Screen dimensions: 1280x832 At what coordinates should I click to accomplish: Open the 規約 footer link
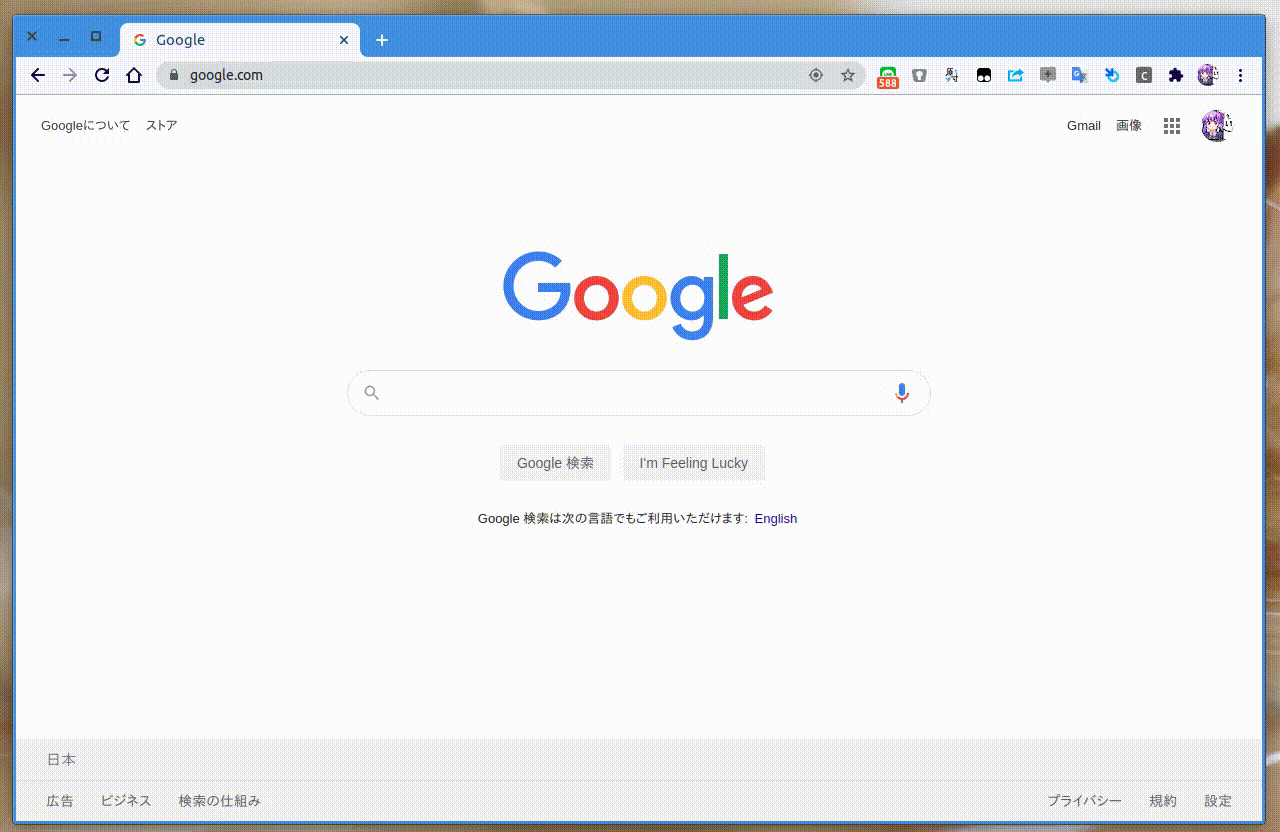coord(1163,801)
